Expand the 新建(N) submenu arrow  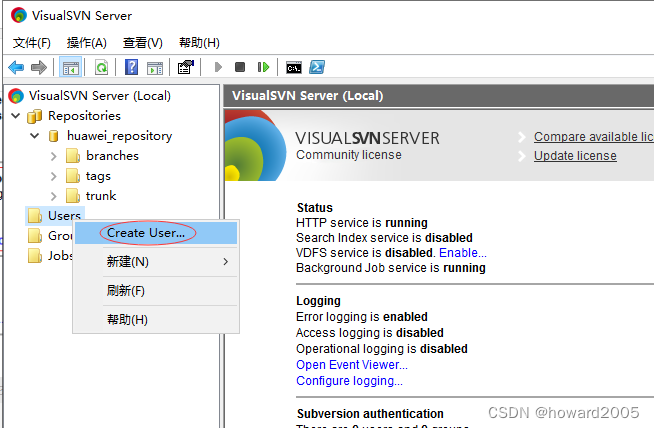pyautogui.click(x=226, y=262)
